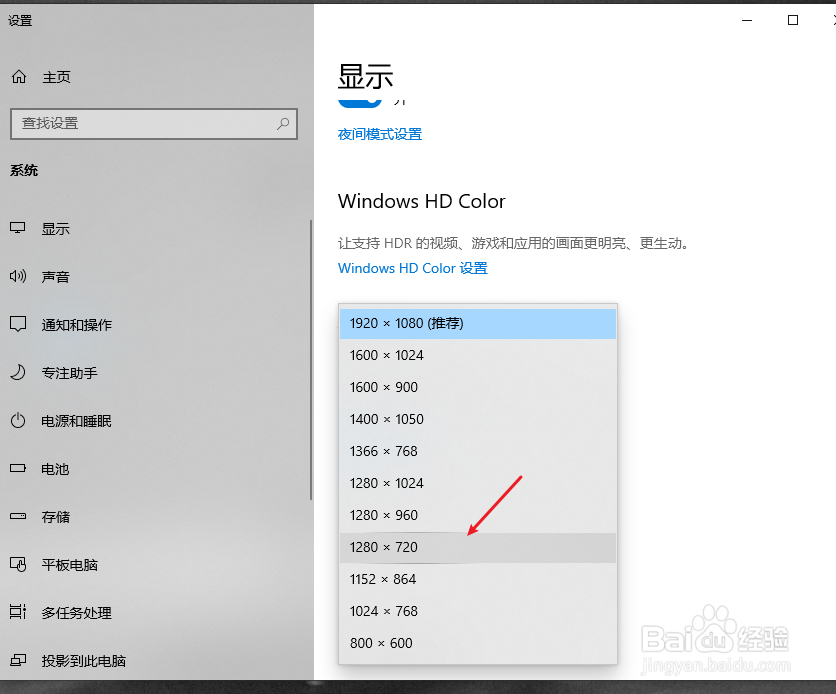
Task: Choose 1280 × 1024 resolution
Action: tap(478, 483)
